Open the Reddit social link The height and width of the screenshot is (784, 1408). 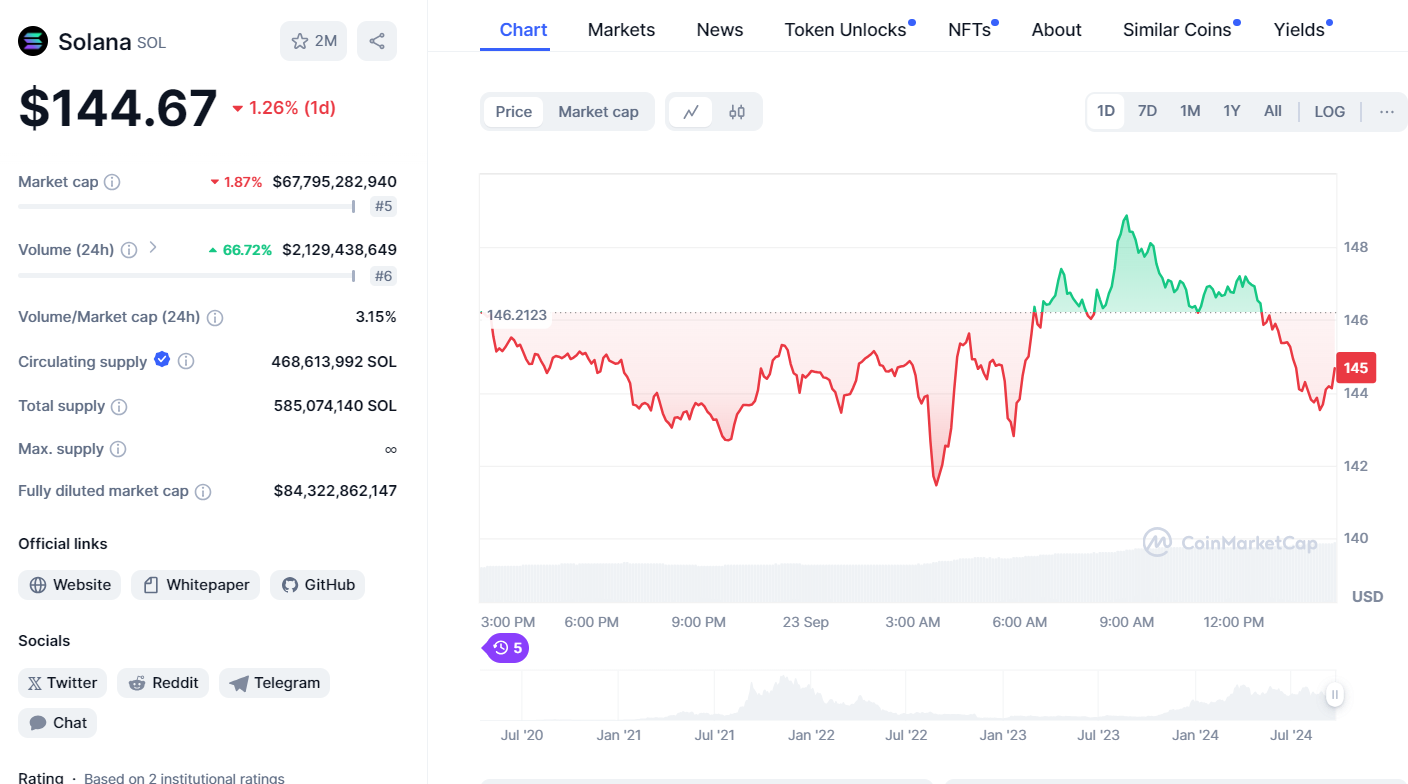coord(164,683)
